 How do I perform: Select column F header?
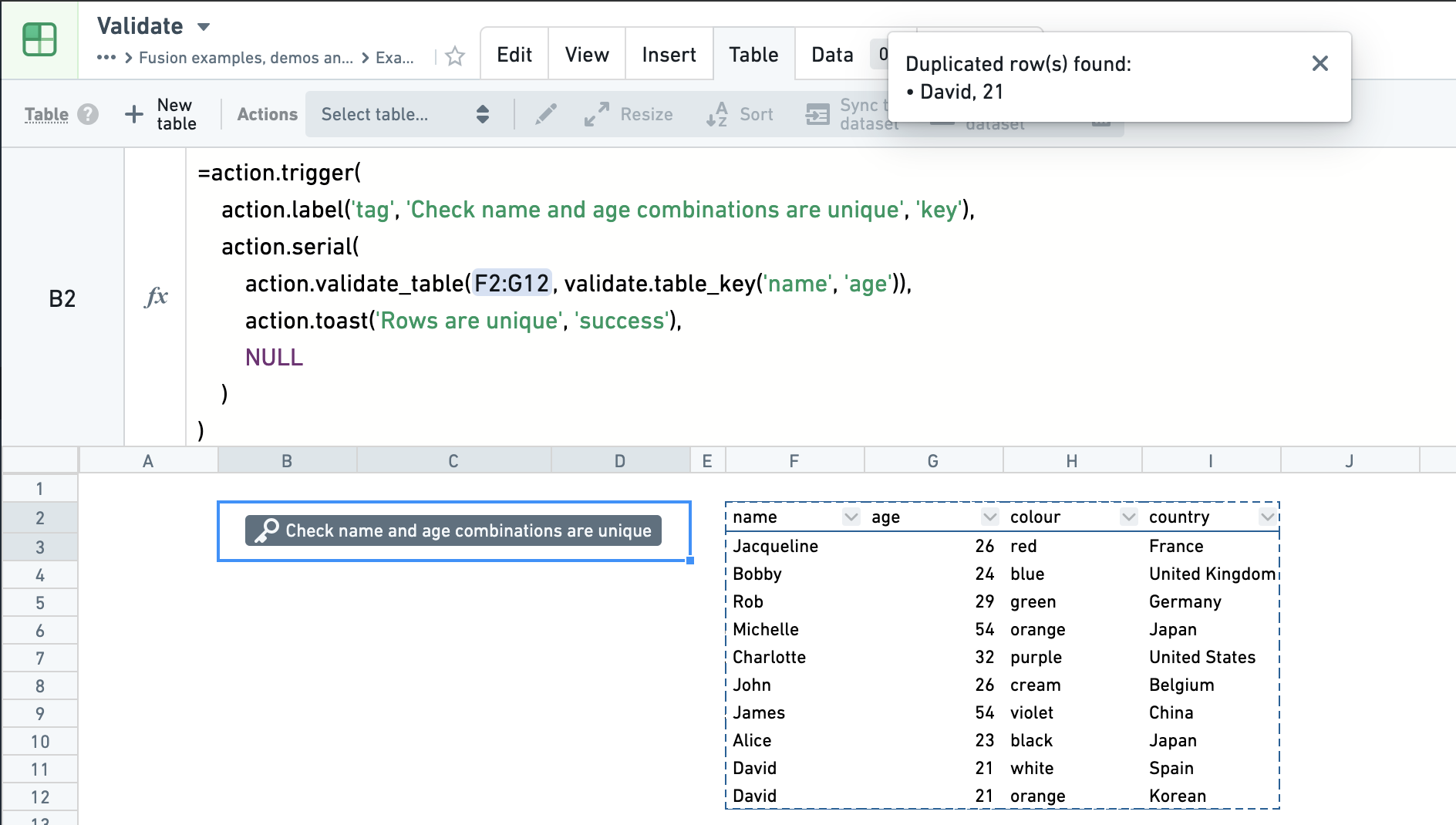click(794, 461)
